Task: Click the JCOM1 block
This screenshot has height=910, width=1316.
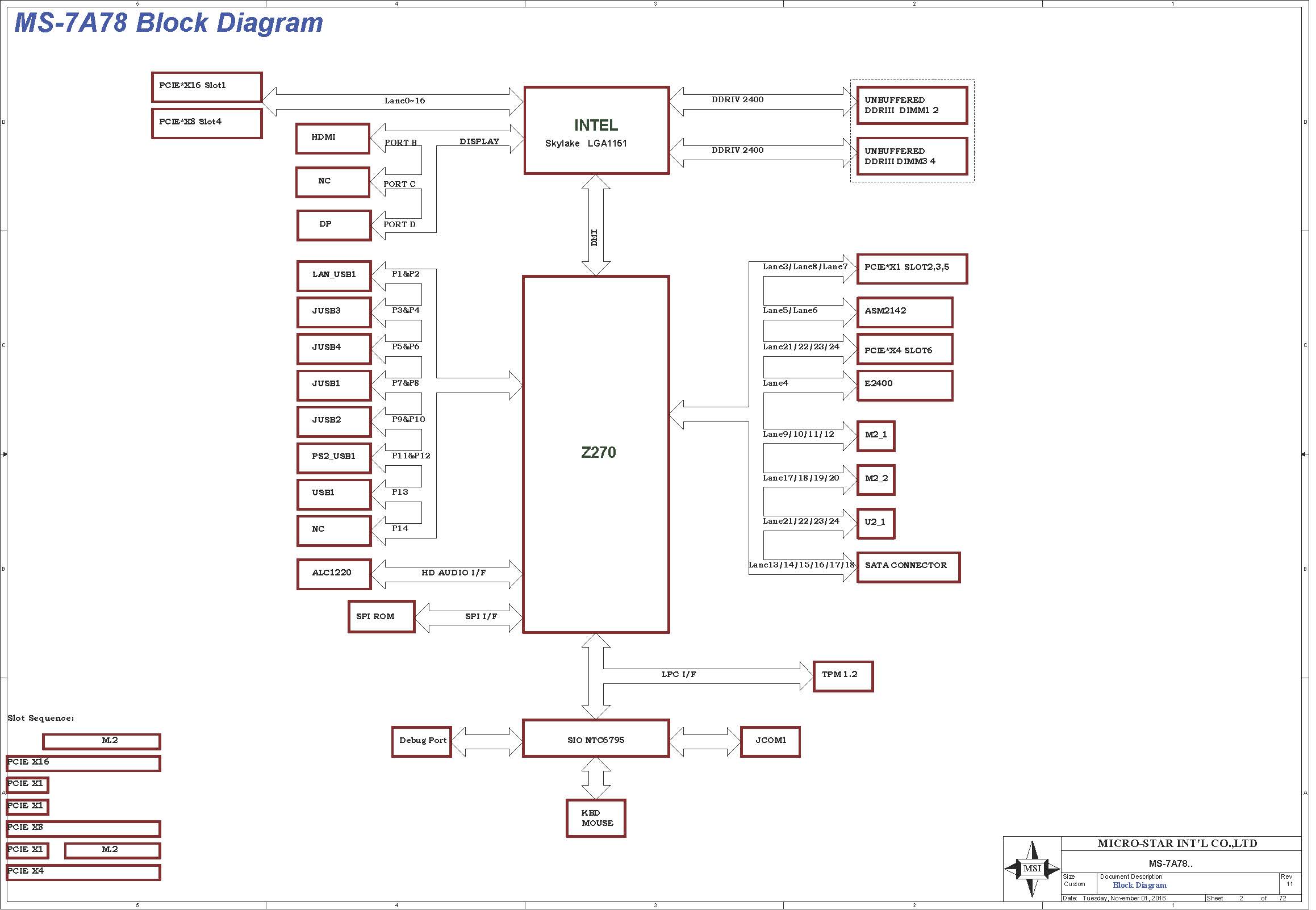Action: click(x=771, y=742)
